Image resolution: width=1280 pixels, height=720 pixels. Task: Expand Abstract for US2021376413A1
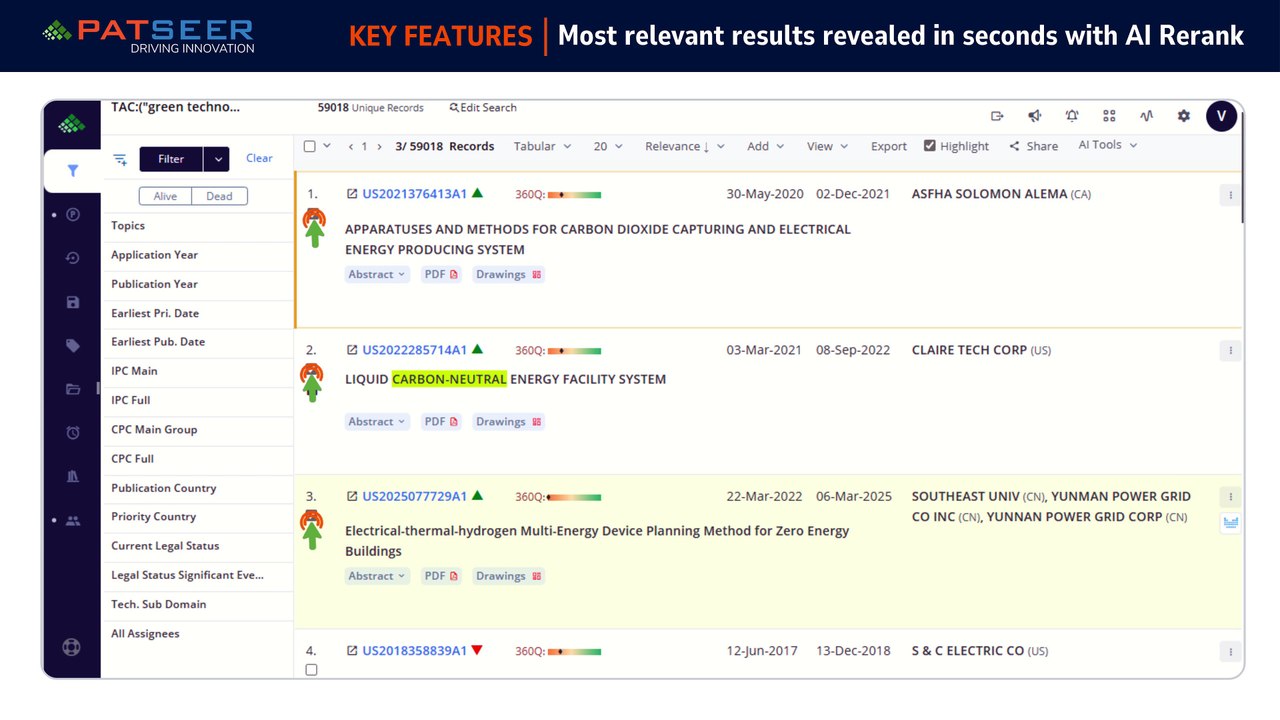click(377, 274)
